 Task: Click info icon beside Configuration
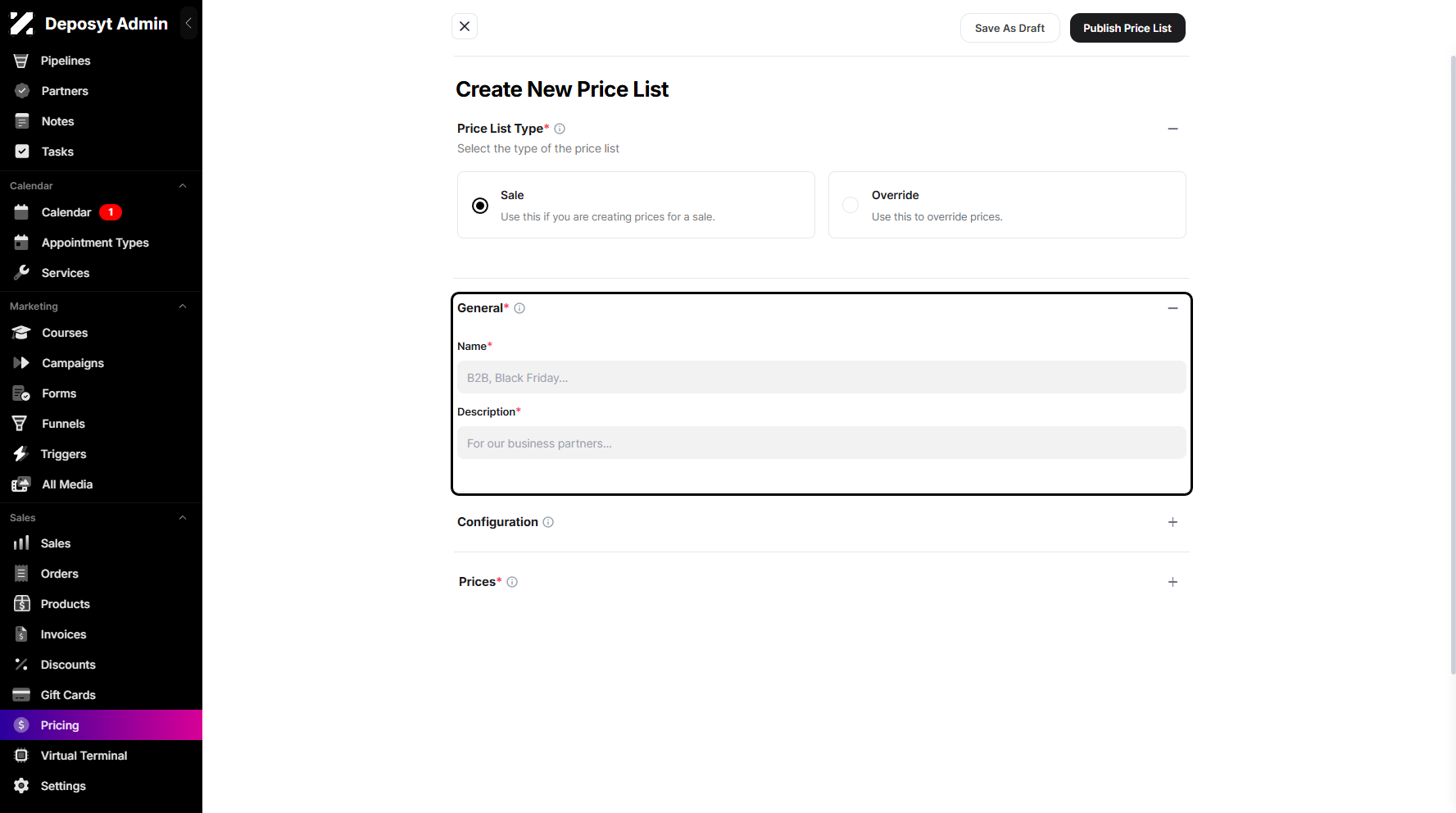tap(548, 522)
